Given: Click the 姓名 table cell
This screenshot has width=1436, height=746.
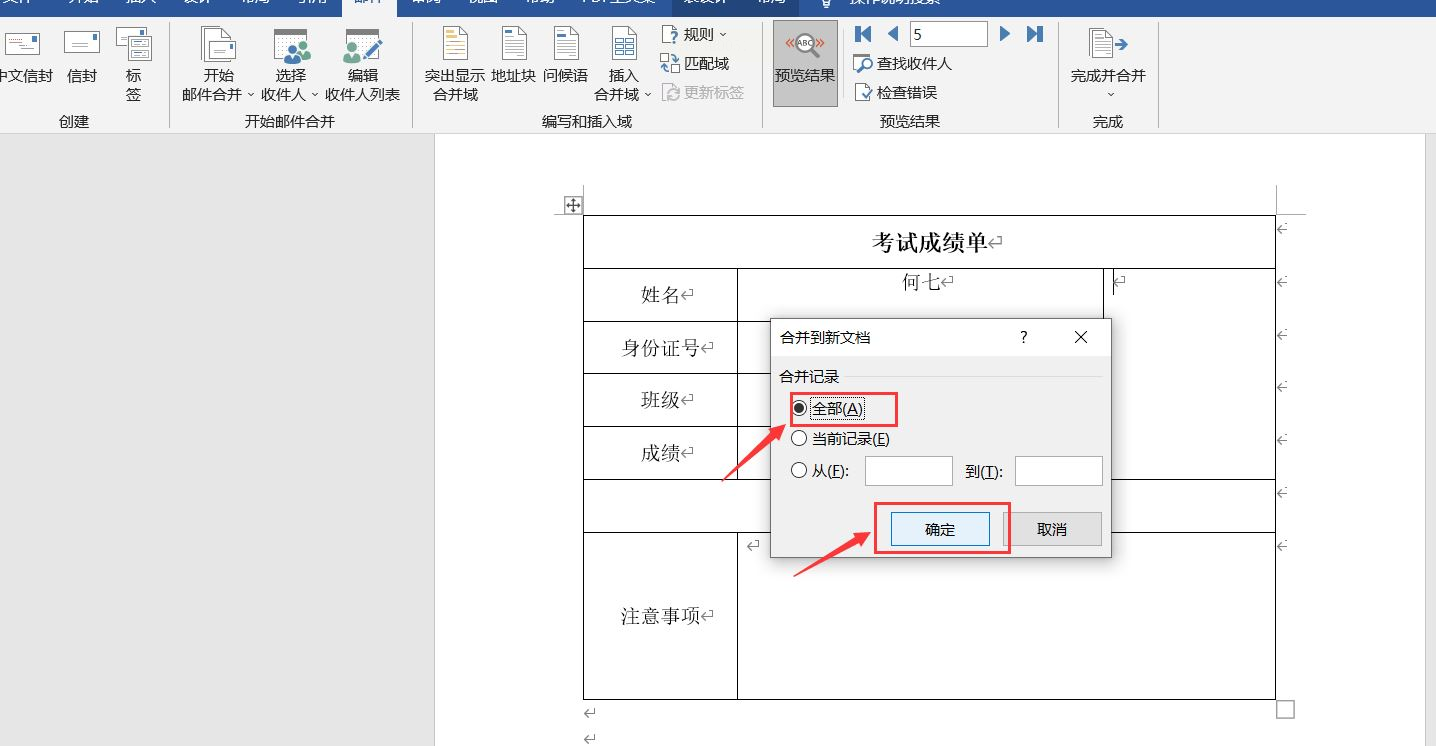Looking at the screenshot, I should 660,295.
